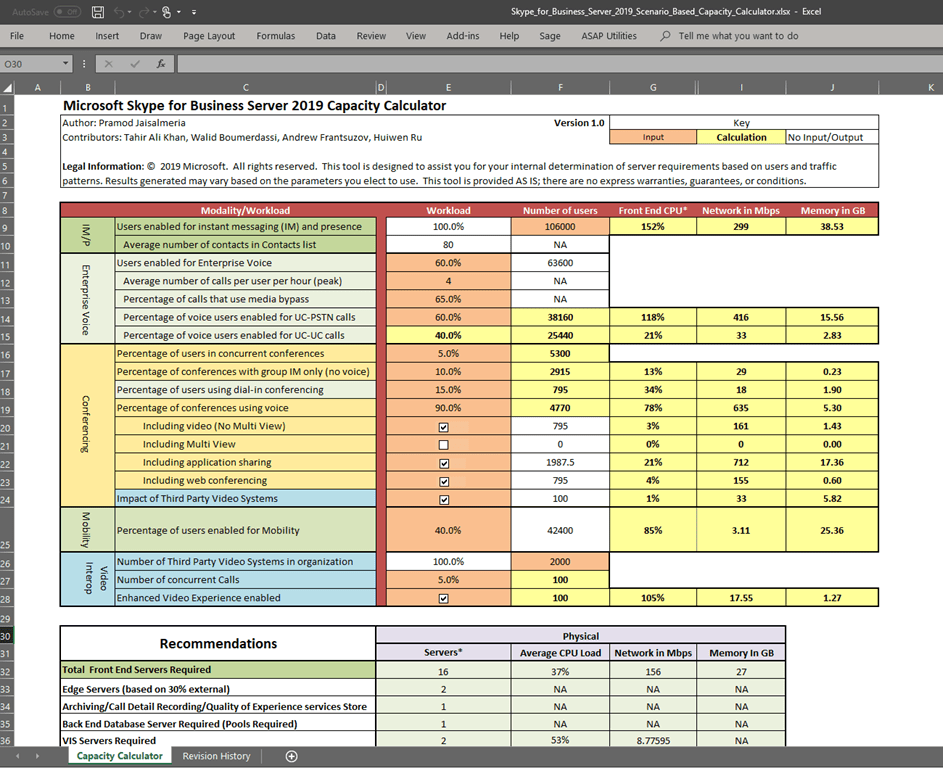Enable the Including Multi View checkbox
943x768 pixels.
[x=443, y=445]
